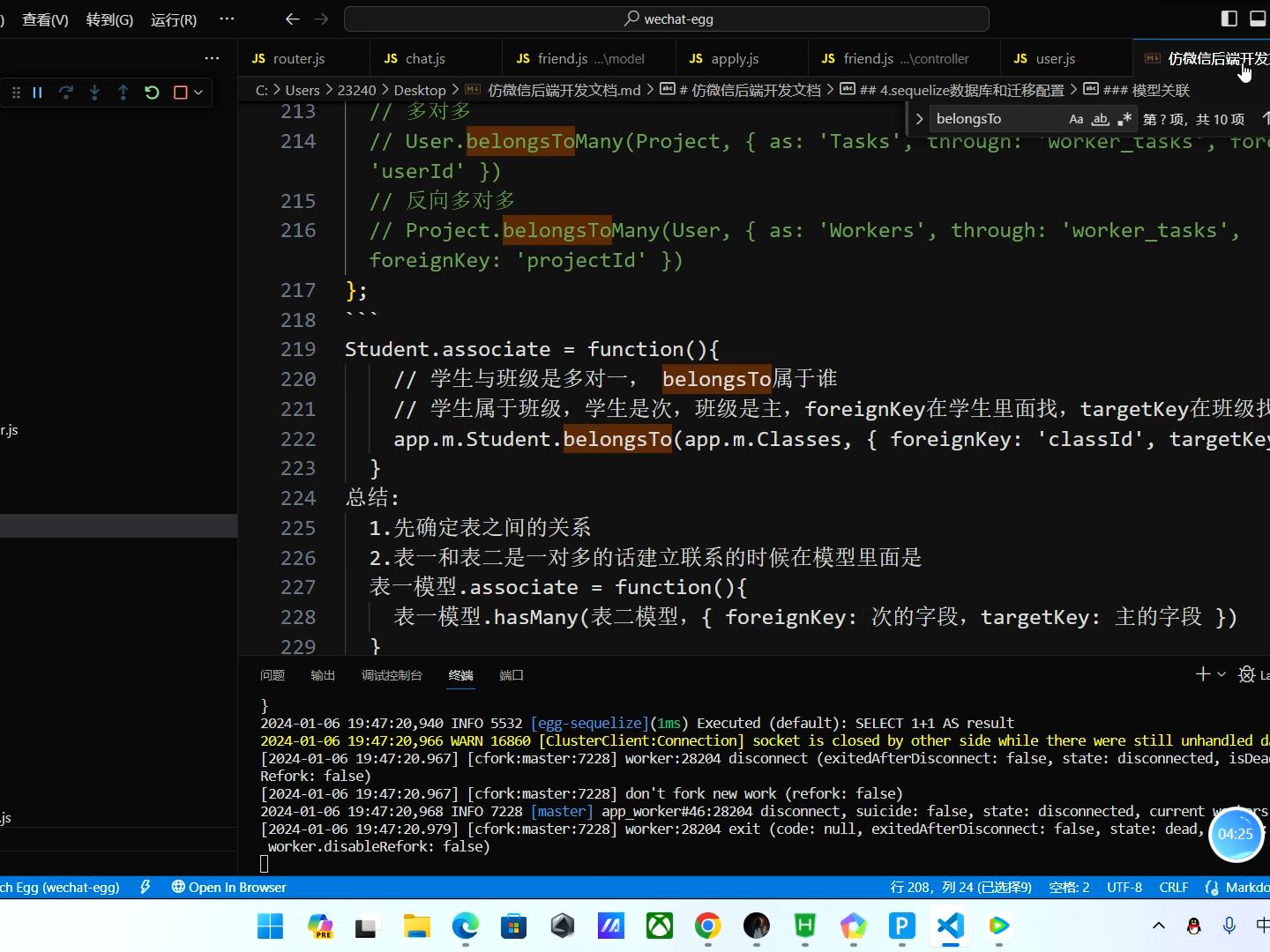Open the 查看(V) menu

(x=45, y=19)
